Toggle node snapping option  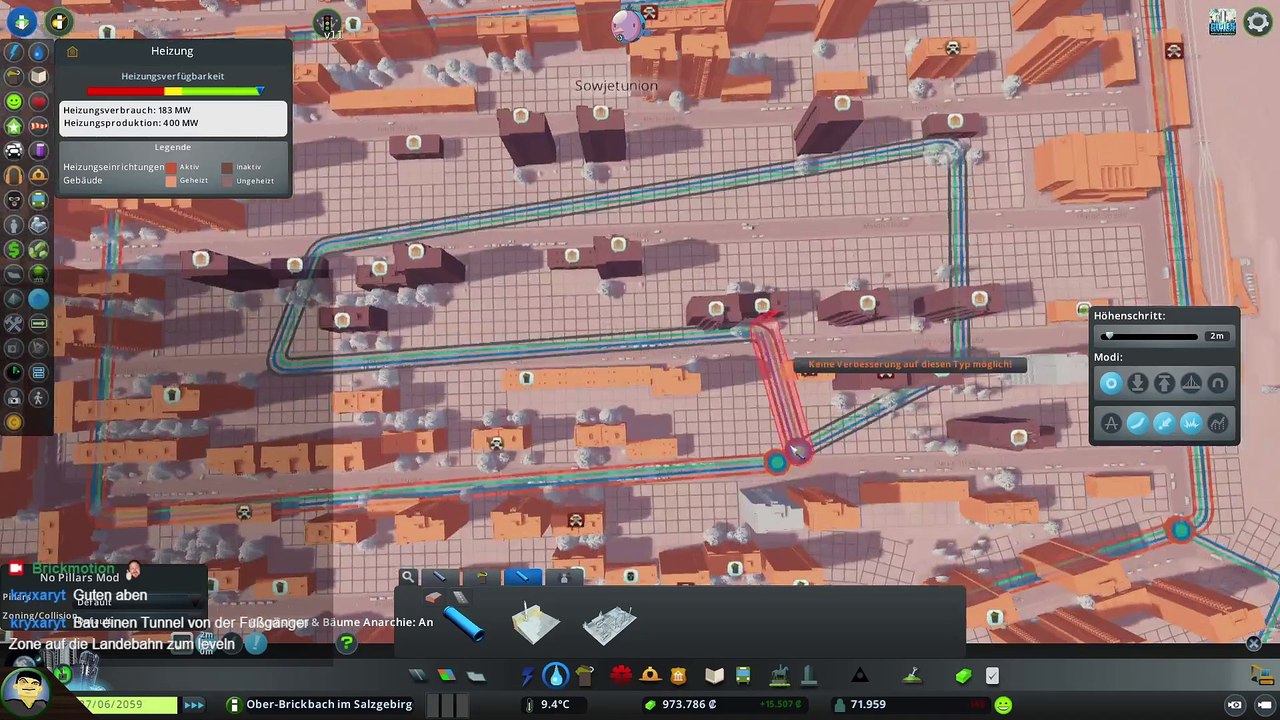(1165, 423)
